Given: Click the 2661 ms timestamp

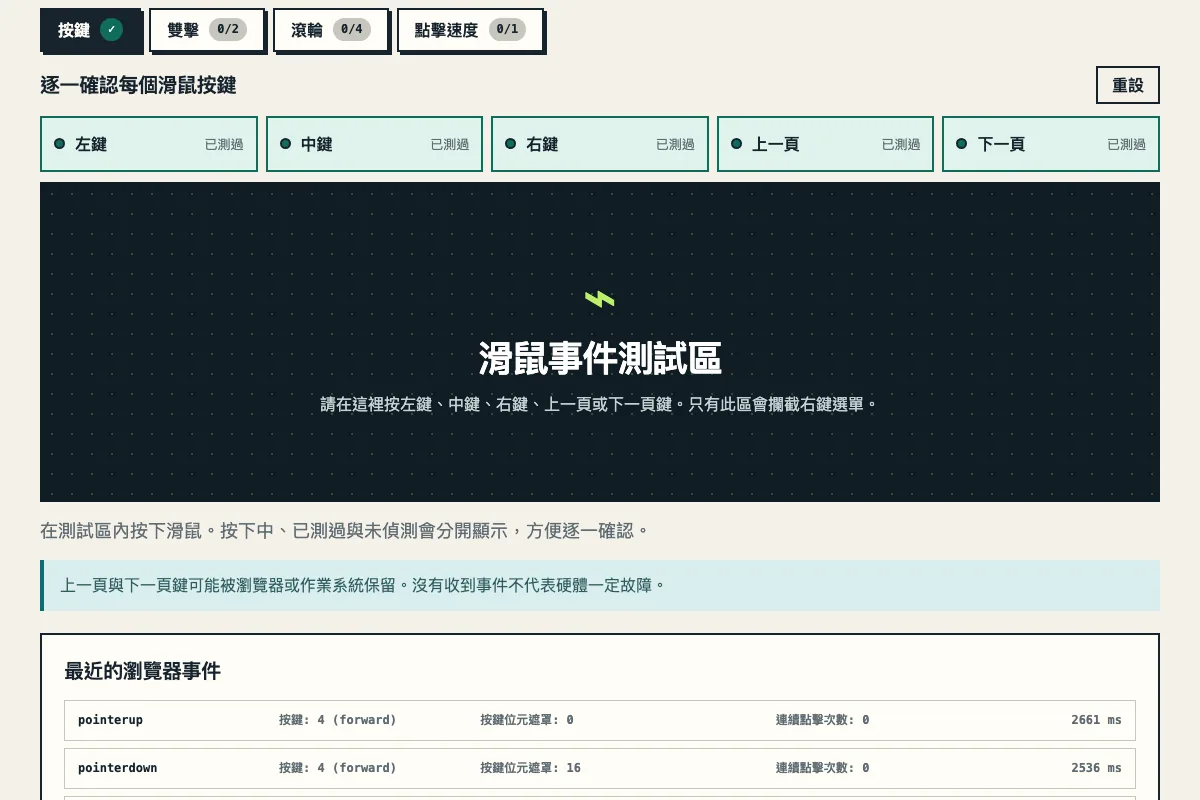Looking at the screenshot, I should click(x=1096, y=720).
